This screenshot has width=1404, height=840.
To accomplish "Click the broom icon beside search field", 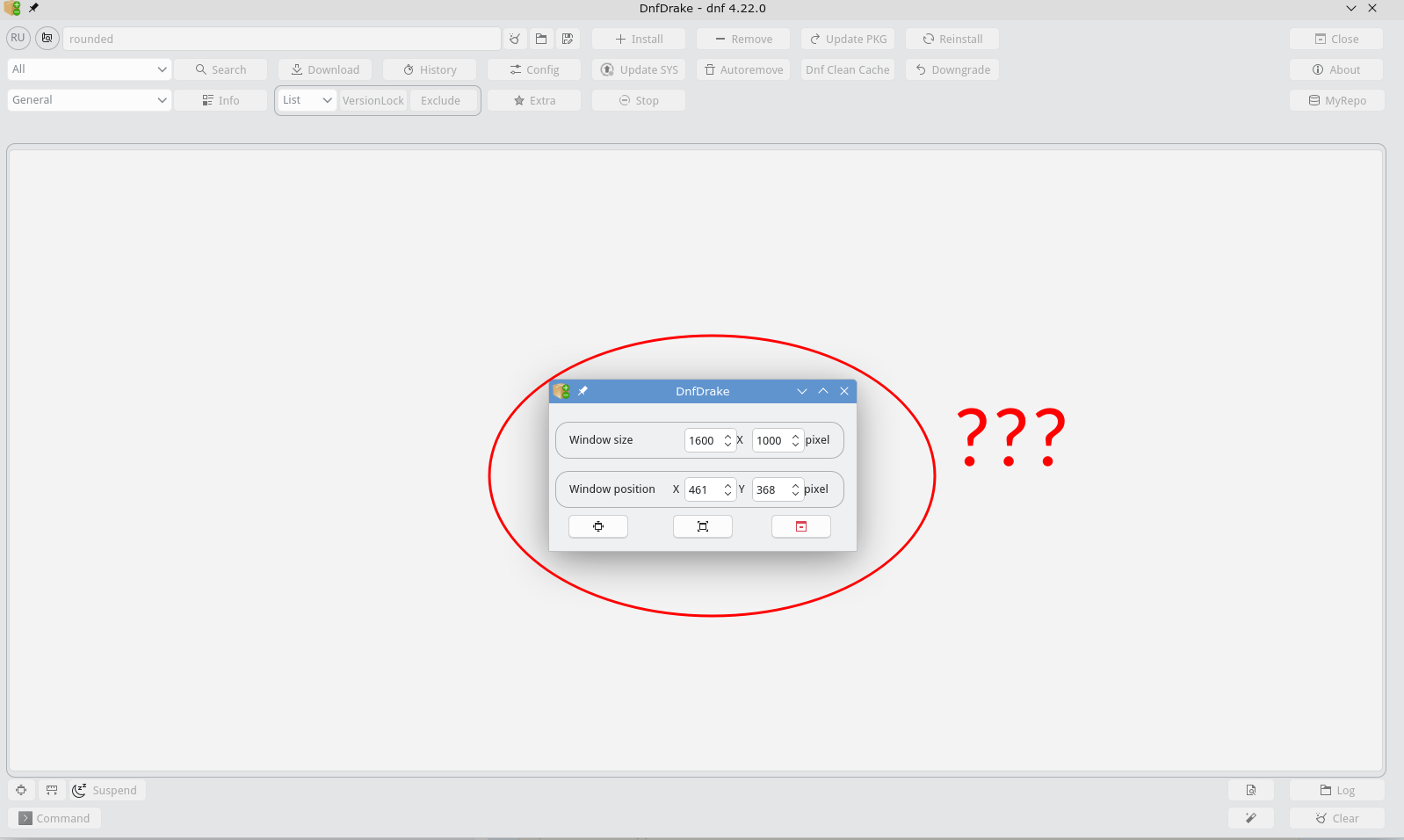I will [515, 39].
